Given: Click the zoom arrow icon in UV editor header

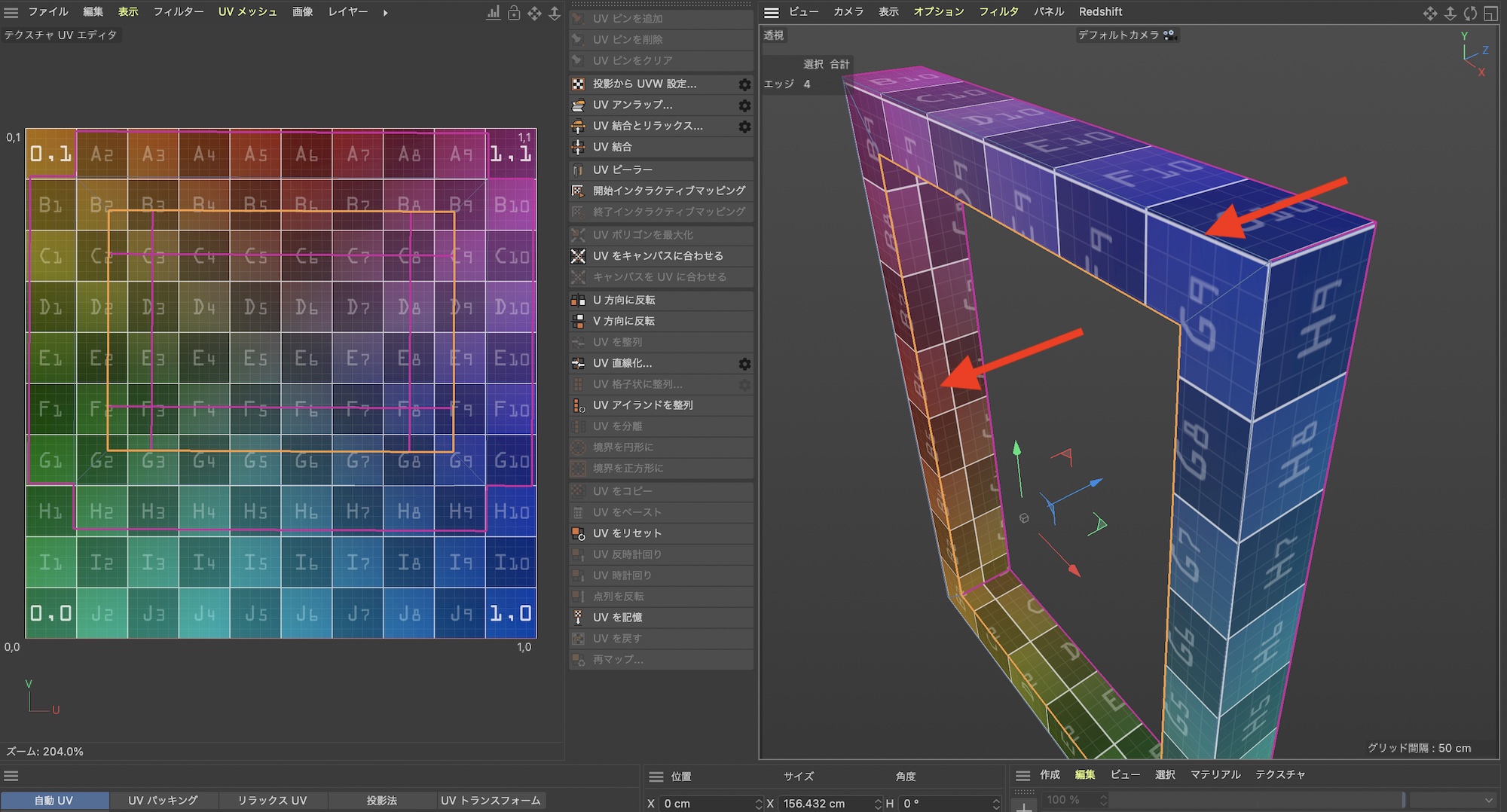Looking at the screenshot, I should pyautogui.click(x=555, y=13).
